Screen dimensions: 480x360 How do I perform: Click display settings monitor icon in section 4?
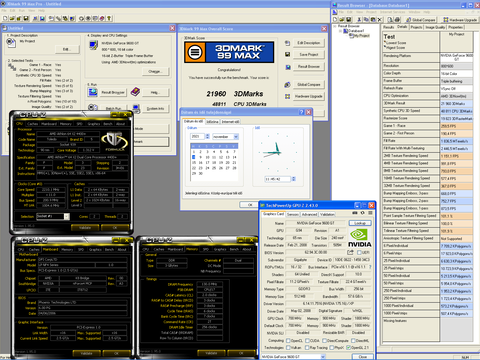pyautogui.click(x=93, y=45)
